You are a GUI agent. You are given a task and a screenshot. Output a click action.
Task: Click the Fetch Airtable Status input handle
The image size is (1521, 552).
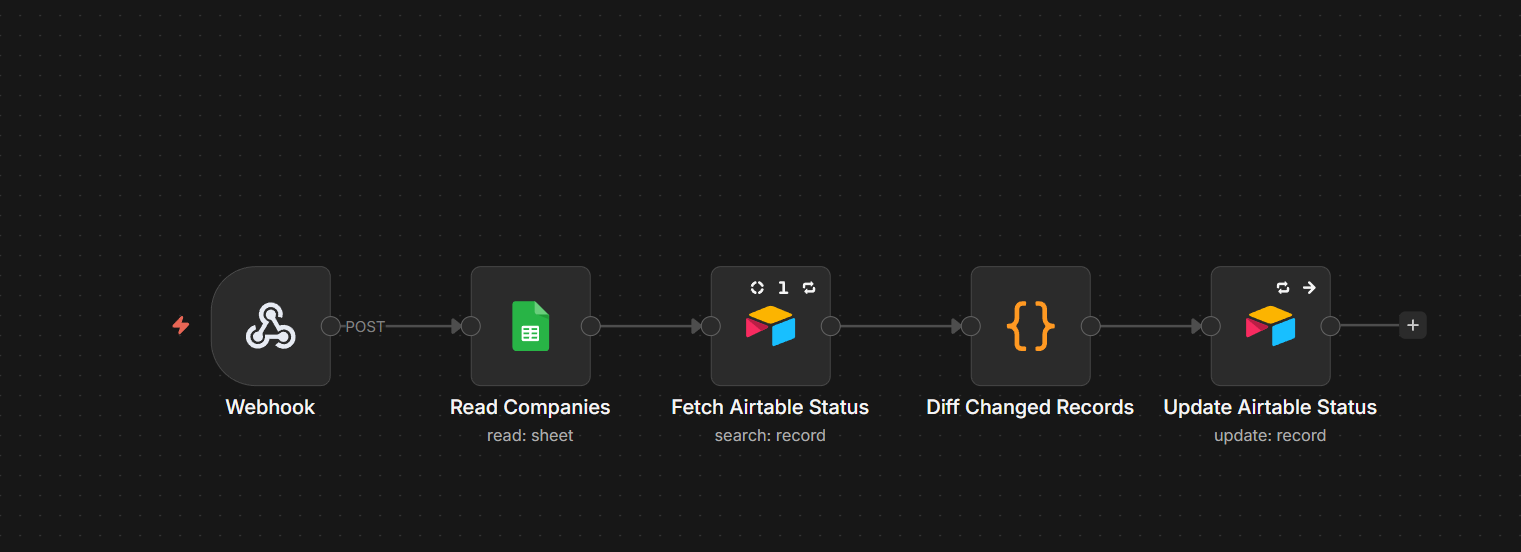711,326
